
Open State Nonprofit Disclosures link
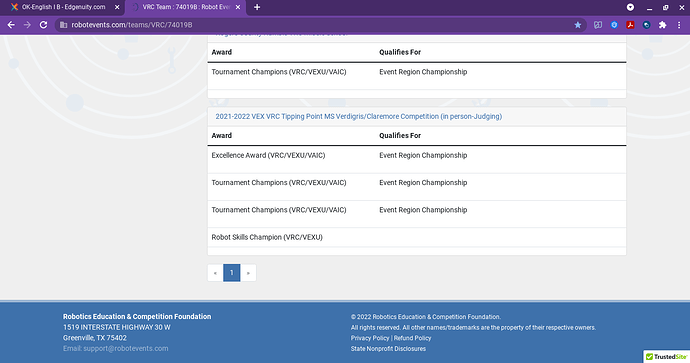(x=388, y=348)
